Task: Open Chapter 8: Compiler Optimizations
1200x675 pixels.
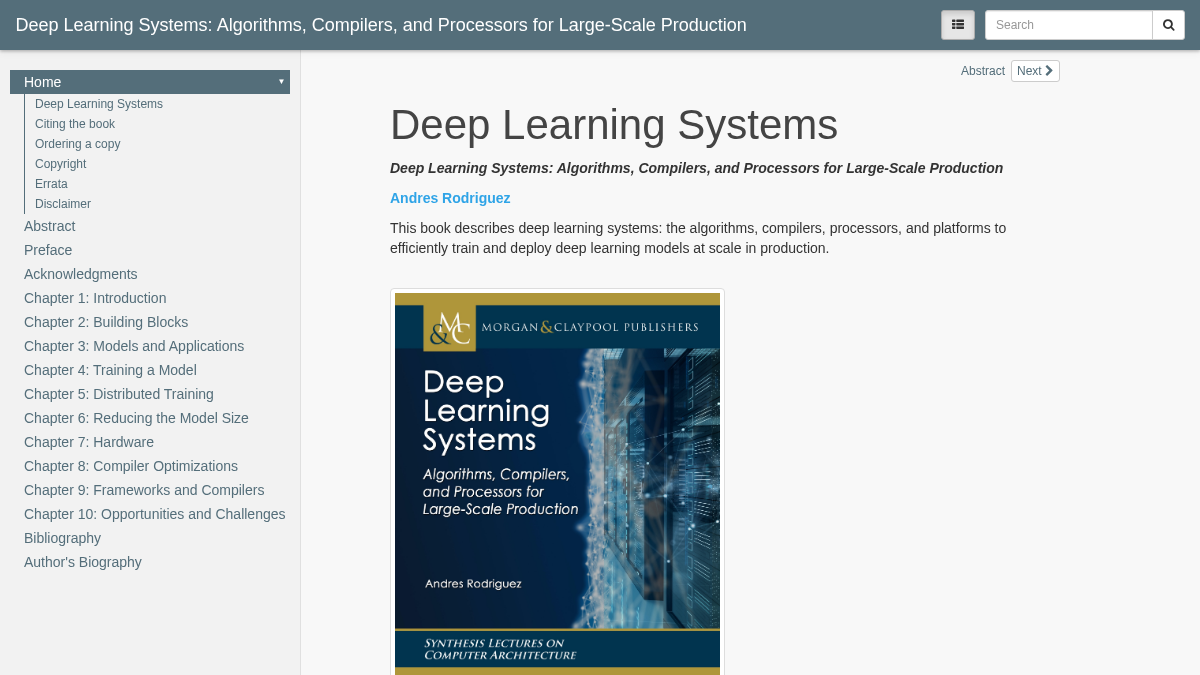Action: 131,466
